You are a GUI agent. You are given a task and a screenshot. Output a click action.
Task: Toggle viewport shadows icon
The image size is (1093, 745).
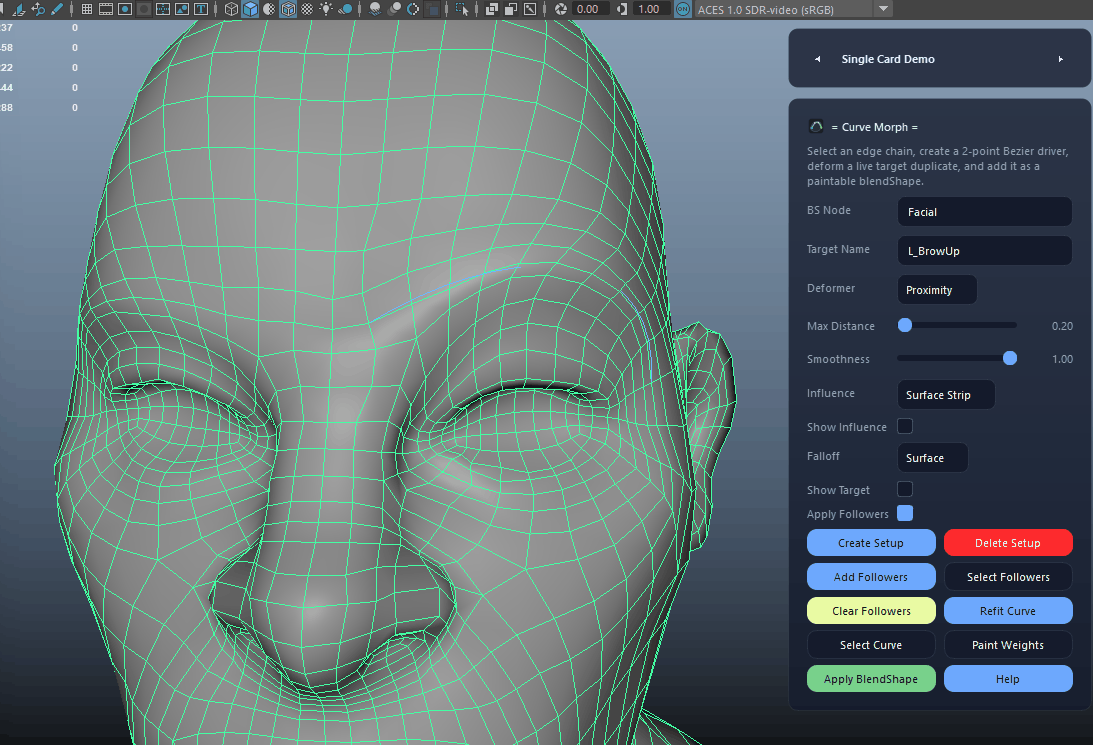pos(345,9)
